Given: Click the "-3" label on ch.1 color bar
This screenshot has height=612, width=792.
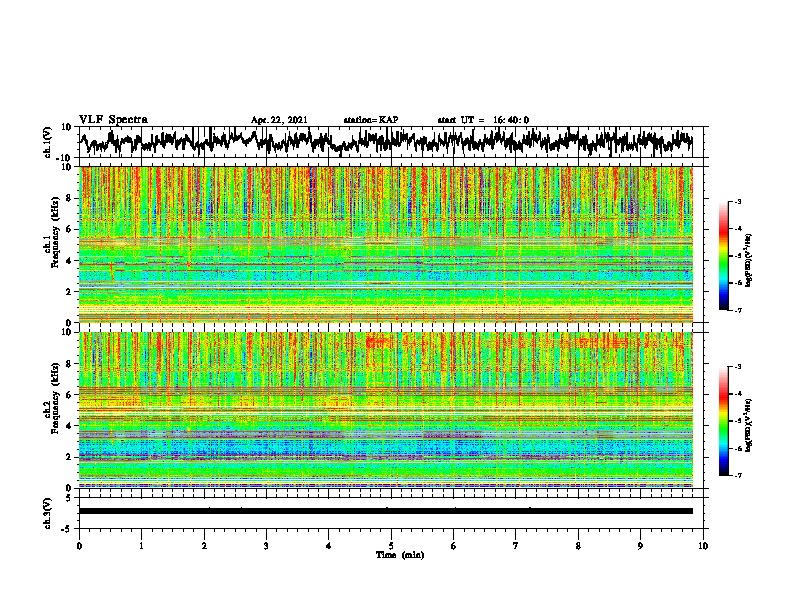Looking at the screenshot, I should [737, 201].
